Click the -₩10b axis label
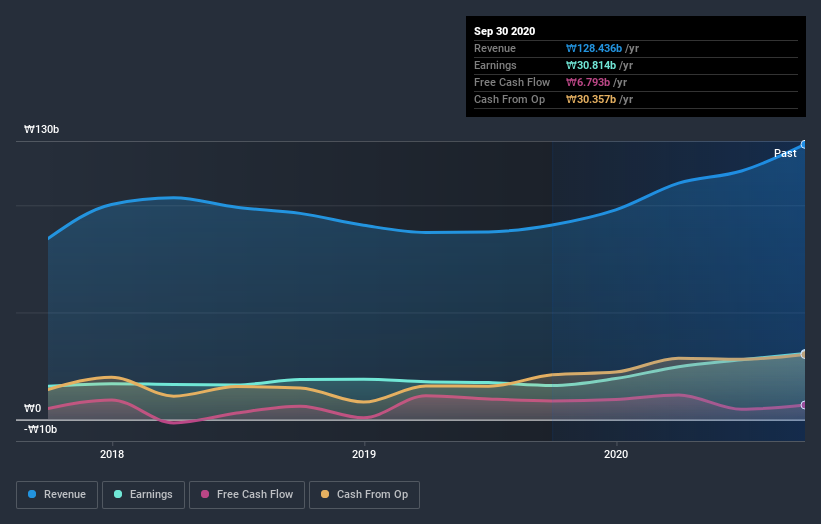 pos(40,429)
